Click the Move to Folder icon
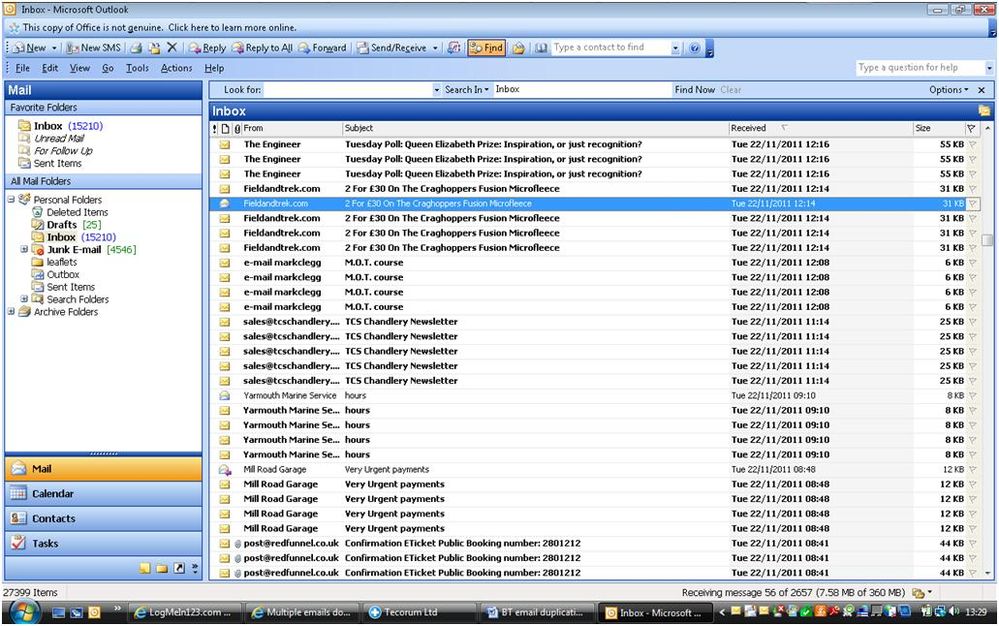 pyautogui.click(x=154, y=48)
